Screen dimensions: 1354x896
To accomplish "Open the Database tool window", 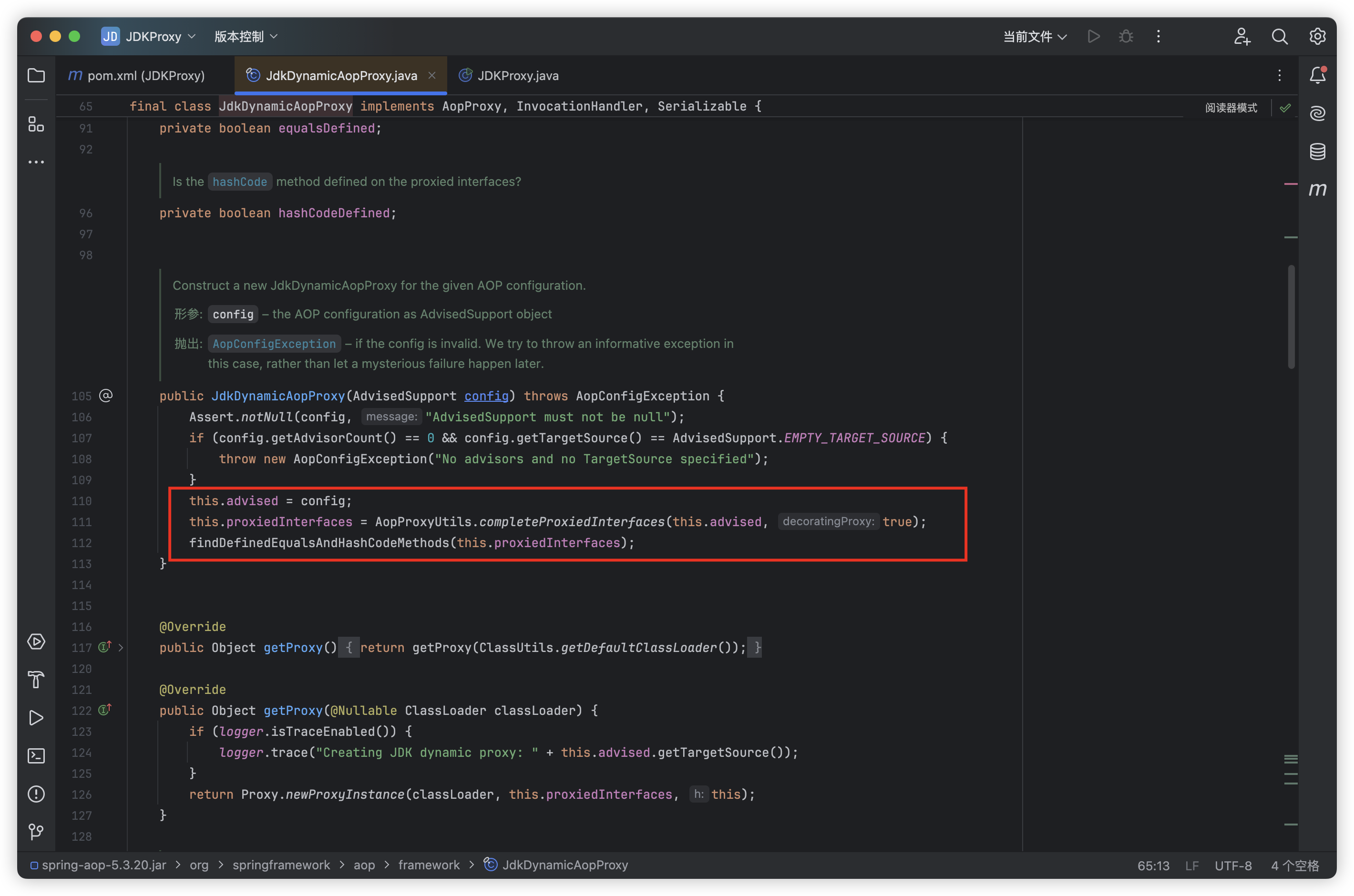I will 1317,152.
